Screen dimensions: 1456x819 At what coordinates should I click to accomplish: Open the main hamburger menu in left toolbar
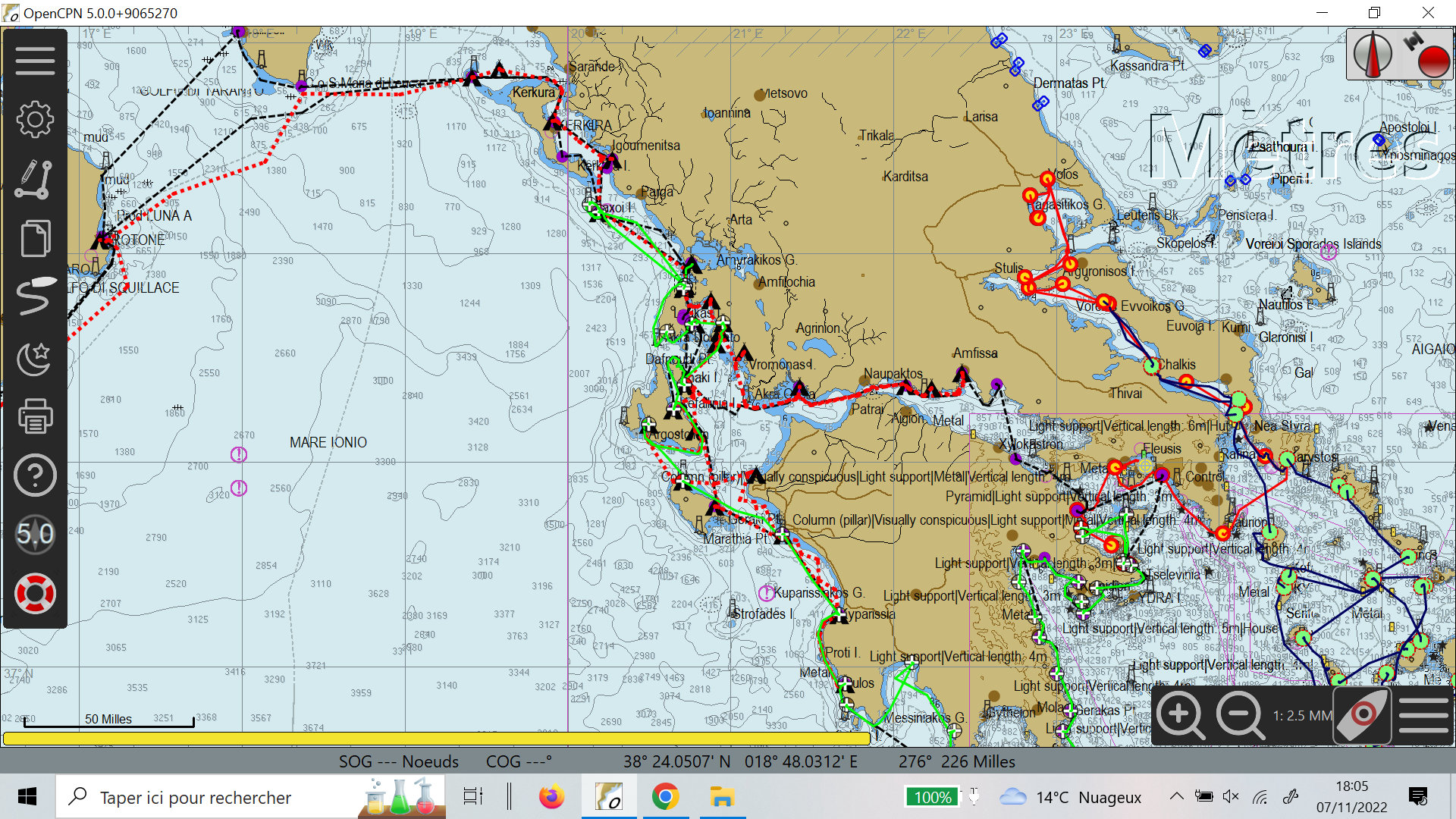35,61
